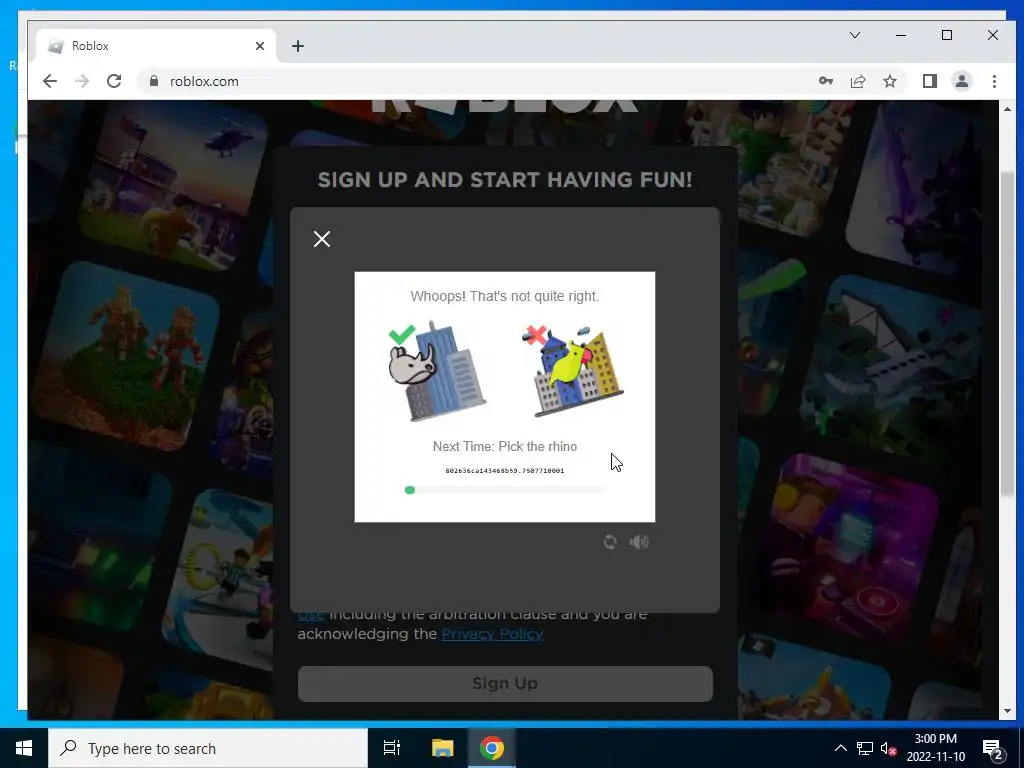Open notification center icon
The image size is (1024, 768).
click(x=993, y=748)
